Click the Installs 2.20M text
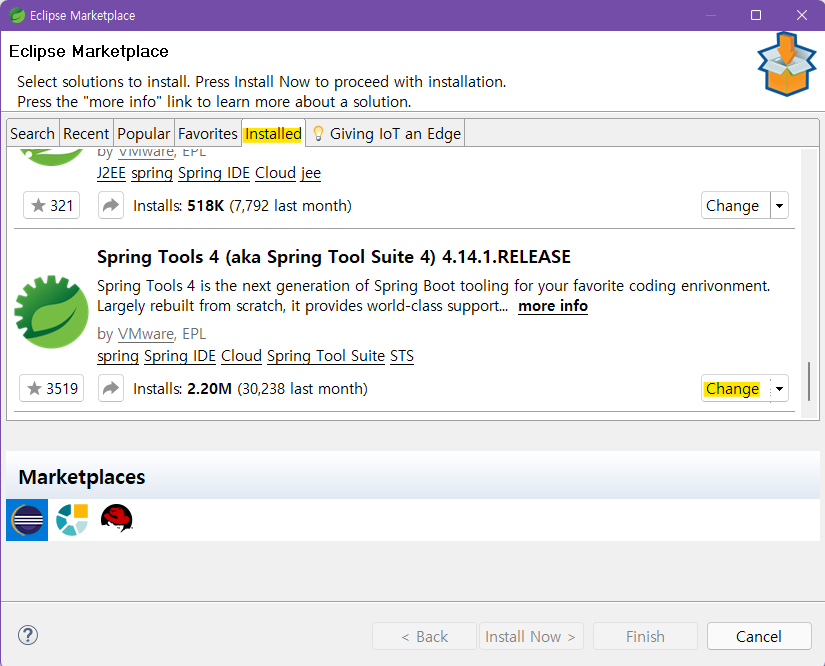The height and width of the screenshot is (666, 825). (250, 389)
